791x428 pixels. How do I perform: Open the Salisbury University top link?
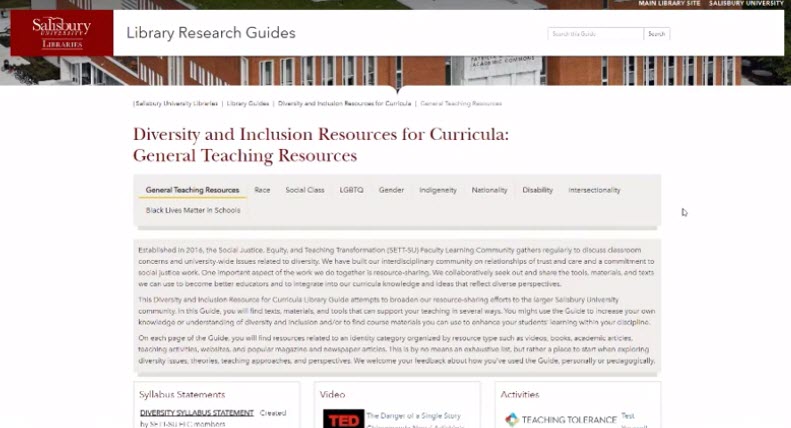coord(746,4)
